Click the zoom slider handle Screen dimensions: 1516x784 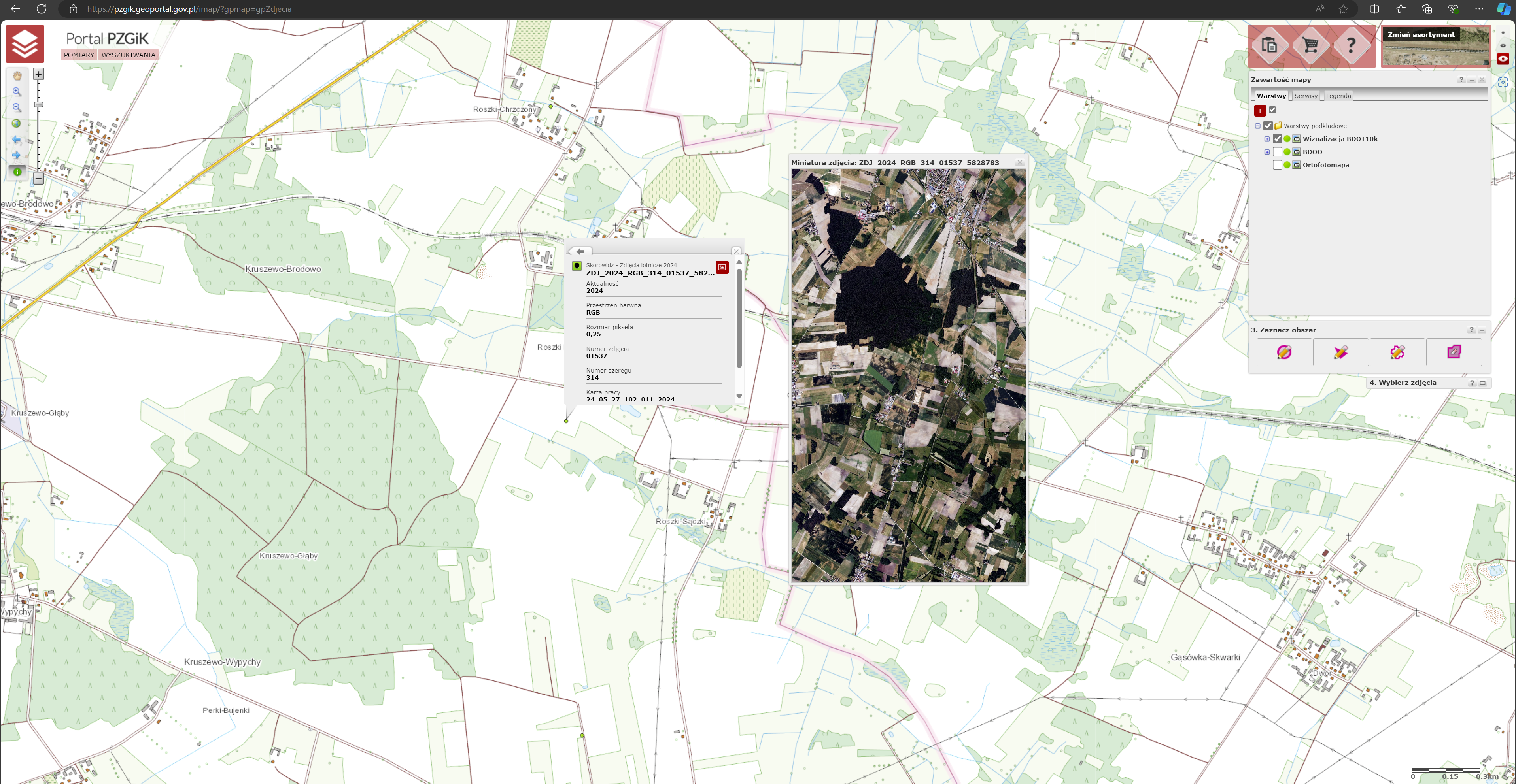click(x=39, y=105)
